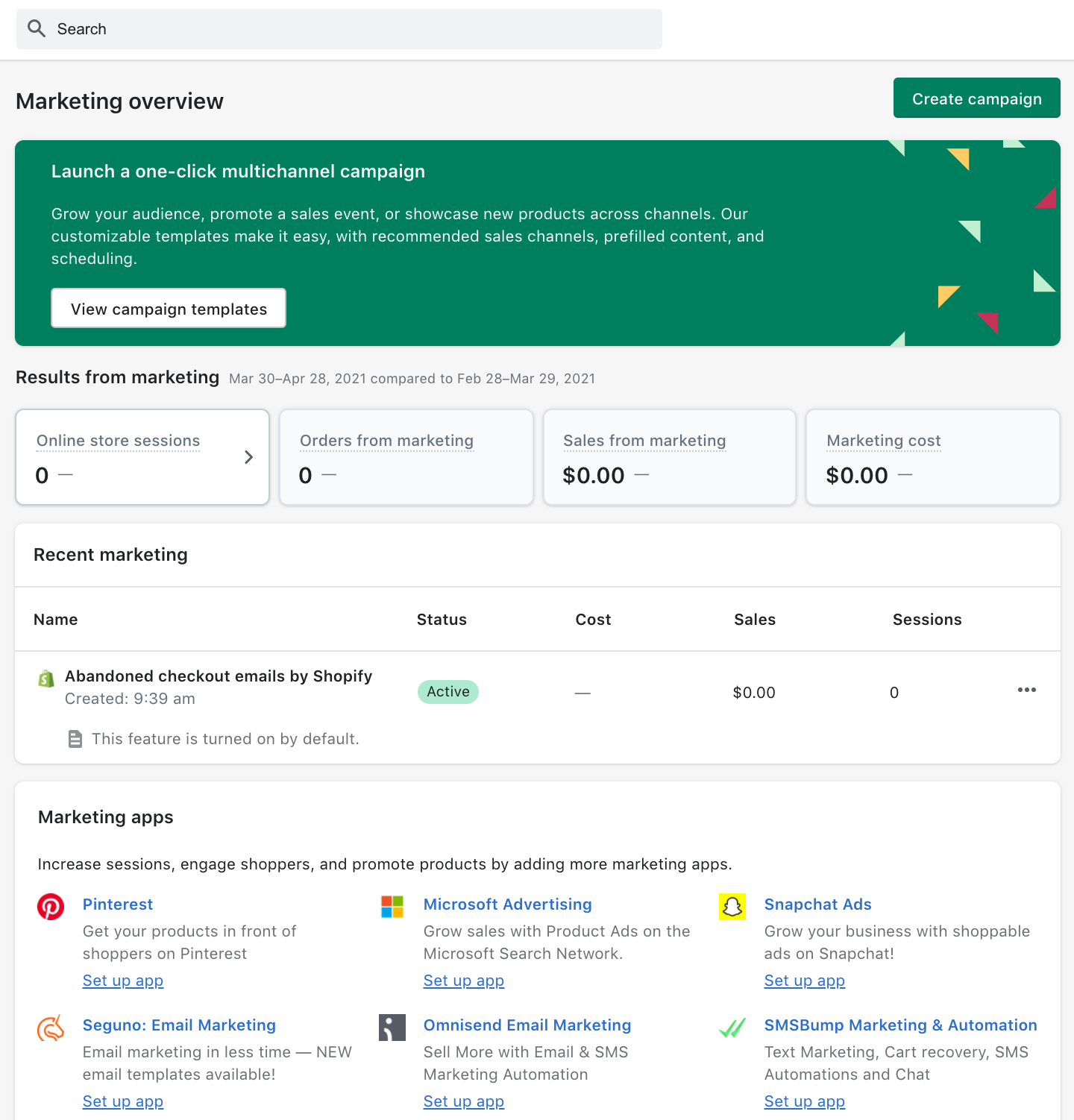This screenshot has width=1074, height=1120.
Task: Open the Sales from marketing card
Action: 670,457
